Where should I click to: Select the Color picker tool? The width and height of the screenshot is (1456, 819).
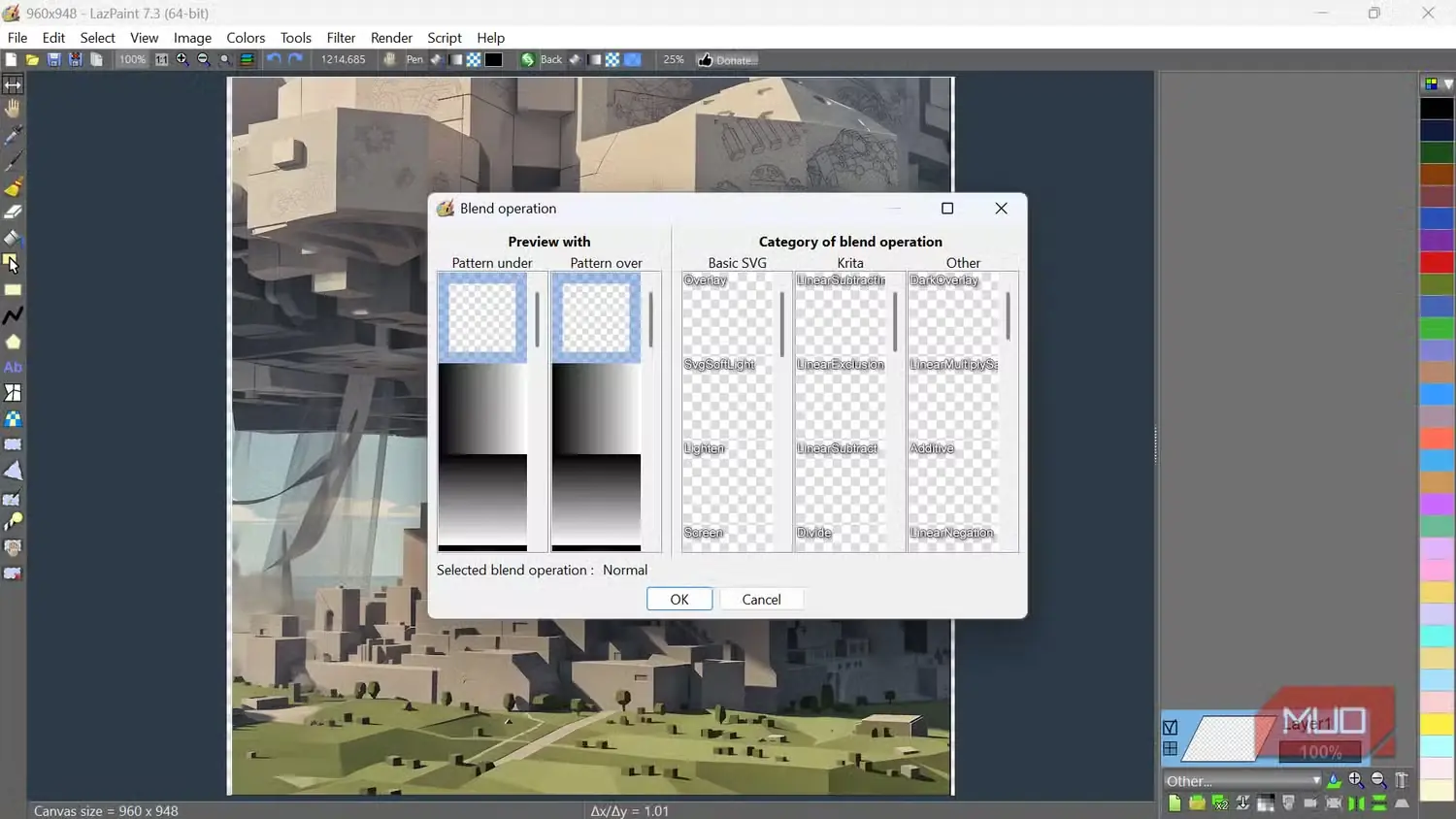(13, 135)
